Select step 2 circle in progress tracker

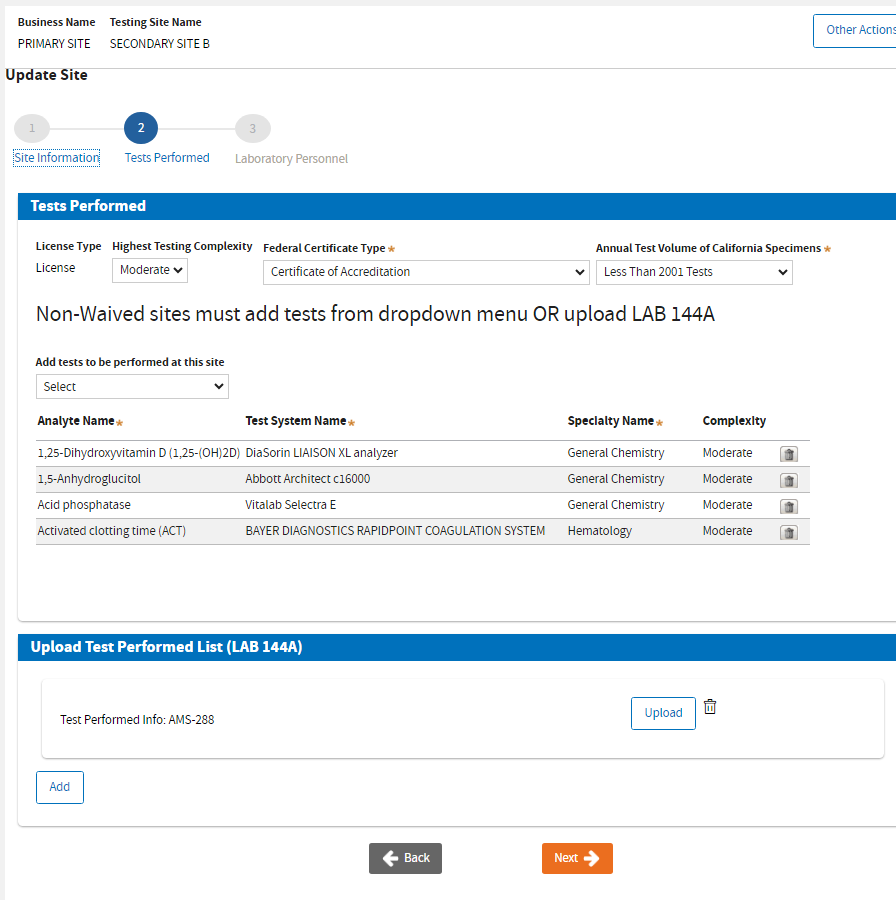[x=141, y=128]
